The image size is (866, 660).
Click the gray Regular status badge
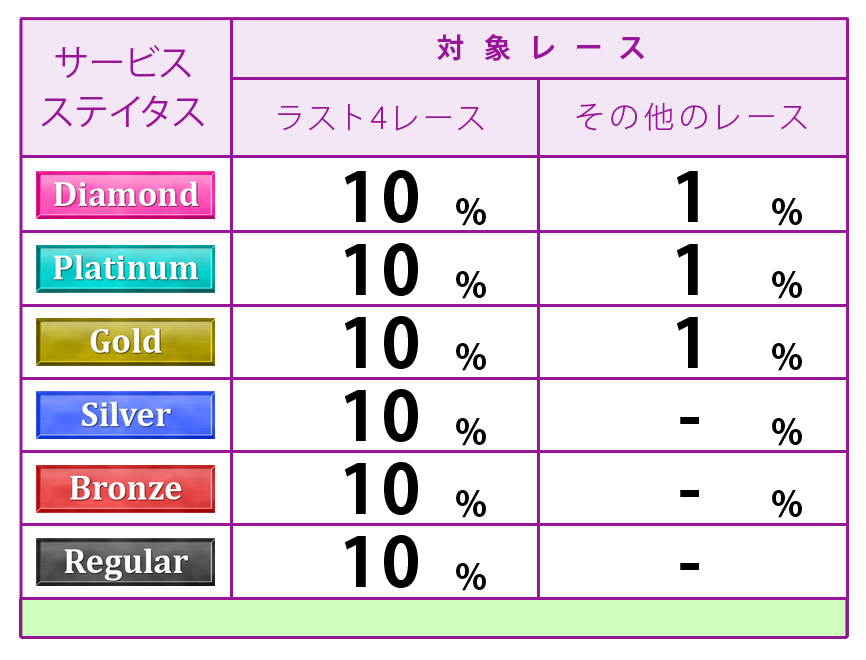[125, 562]
